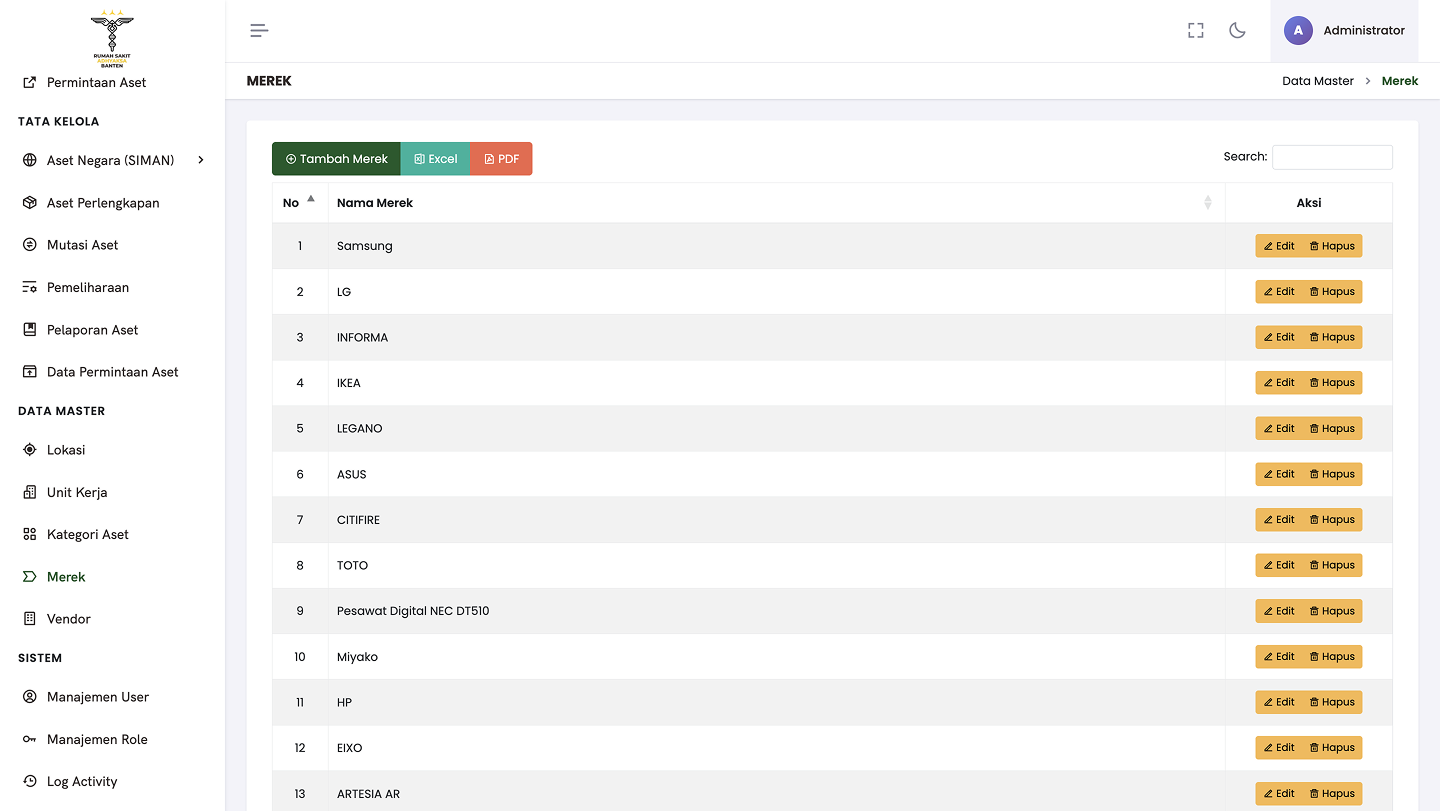Enter fullscreen mode via top-bar icon
1440x811 pixels.
[x=1195, y=30]
